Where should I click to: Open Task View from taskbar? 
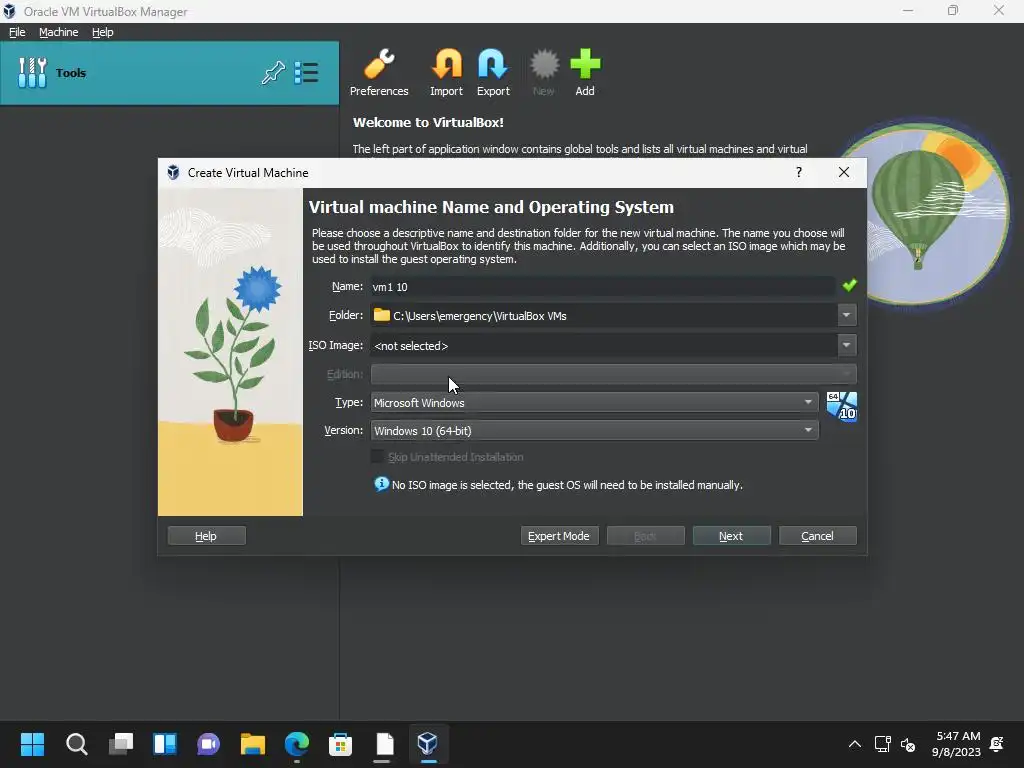pyautogui.click(x=121, y=744)
